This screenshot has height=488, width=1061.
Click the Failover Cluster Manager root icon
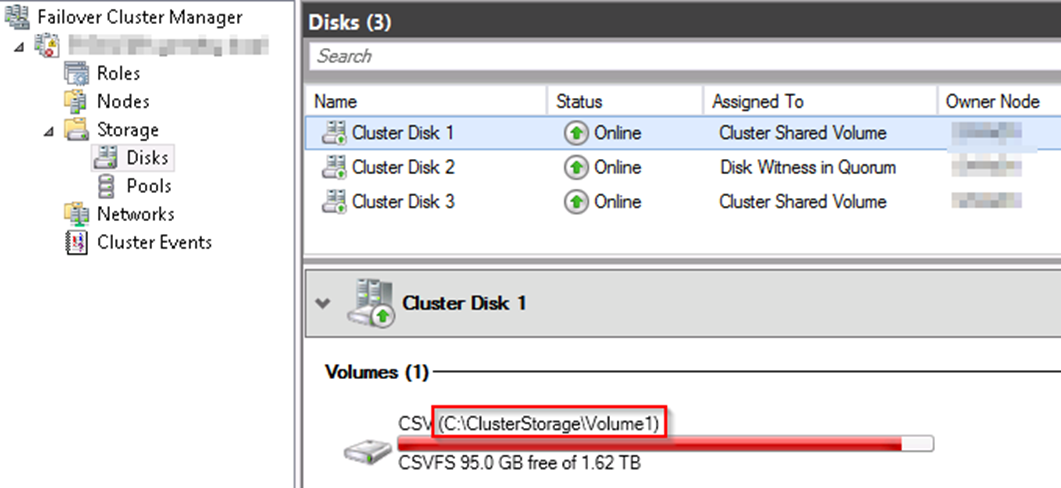pos(18,17)
